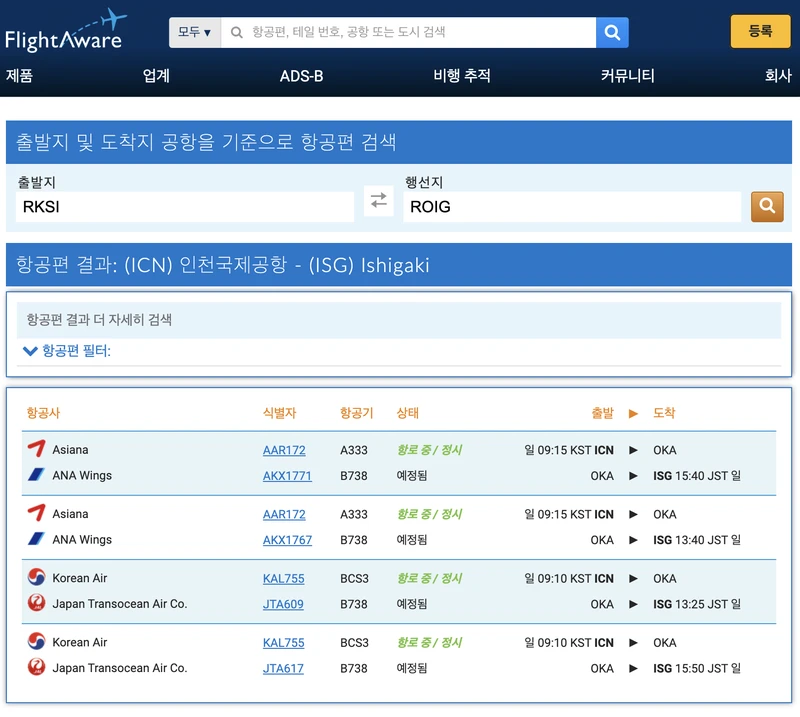Click ANA Wings logo beside AKX1767
Viewport: 800px width, 717px height.
point(36,539)
